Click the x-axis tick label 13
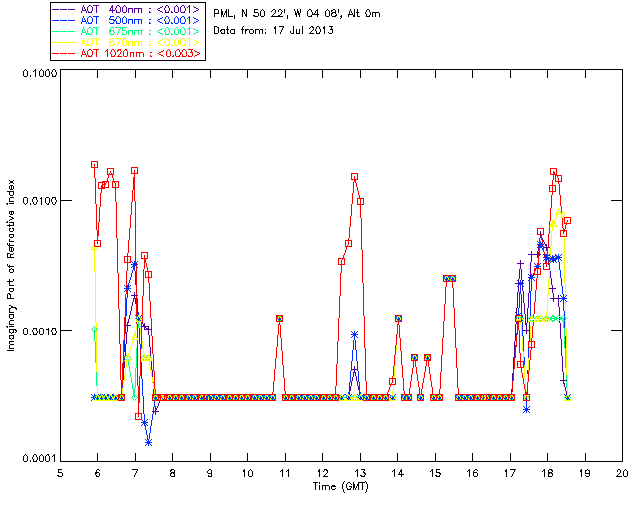The width and height of the screenshot is (640, 512). point(360,473)
